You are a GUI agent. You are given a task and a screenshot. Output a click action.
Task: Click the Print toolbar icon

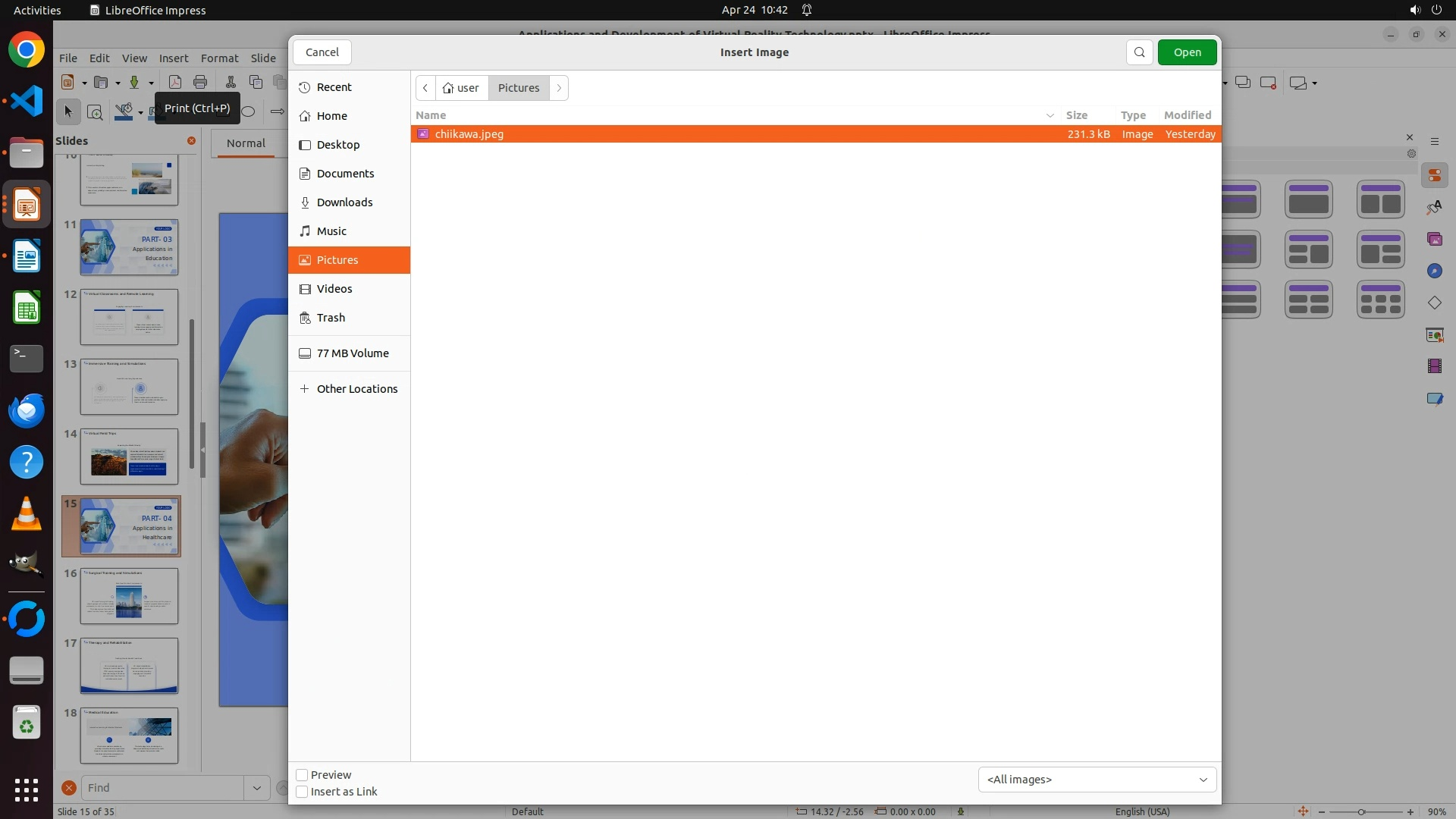pos(200,83)
